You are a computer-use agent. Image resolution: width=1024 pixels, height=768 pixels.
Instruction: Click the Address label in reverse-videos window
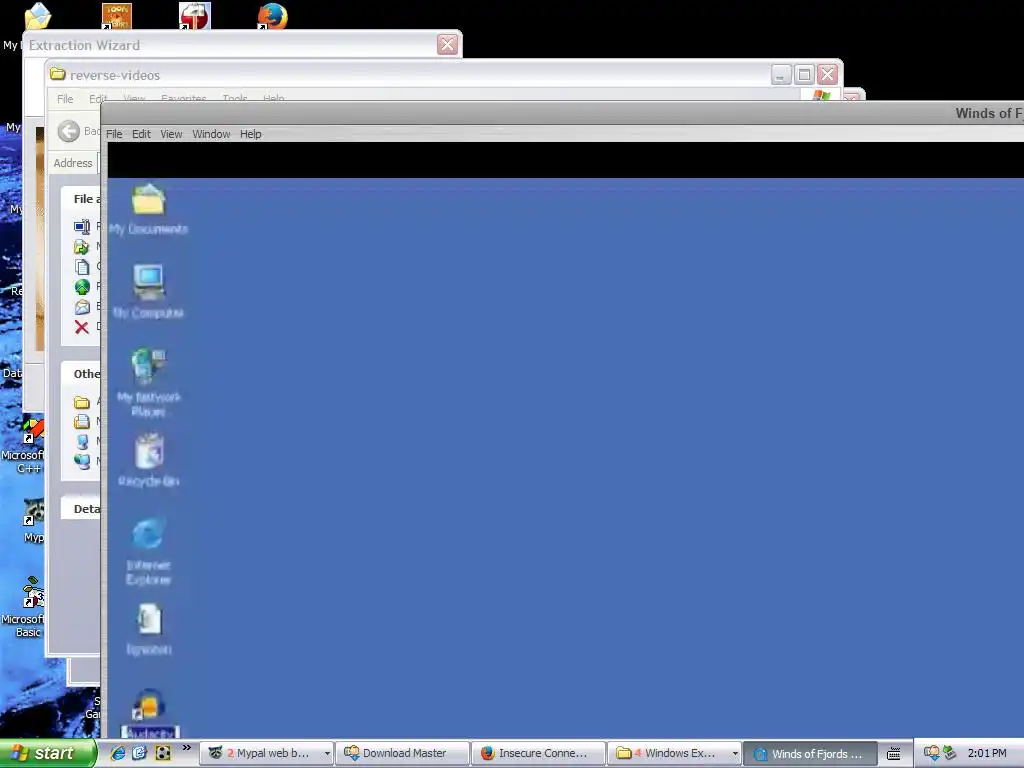(72, 163)
